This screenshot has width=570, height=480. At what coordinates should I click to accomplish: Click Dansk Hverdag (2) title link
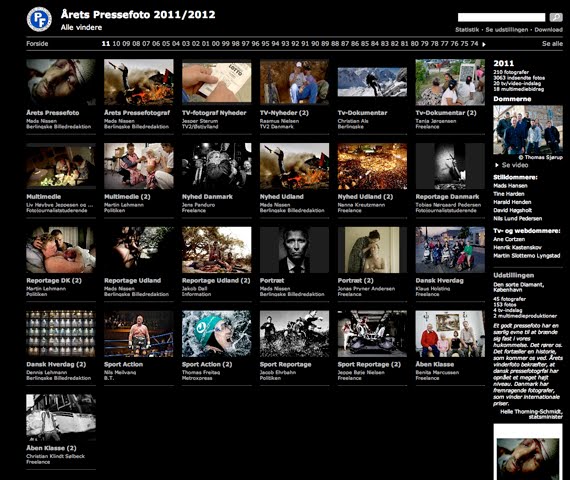tap(56, 364)
